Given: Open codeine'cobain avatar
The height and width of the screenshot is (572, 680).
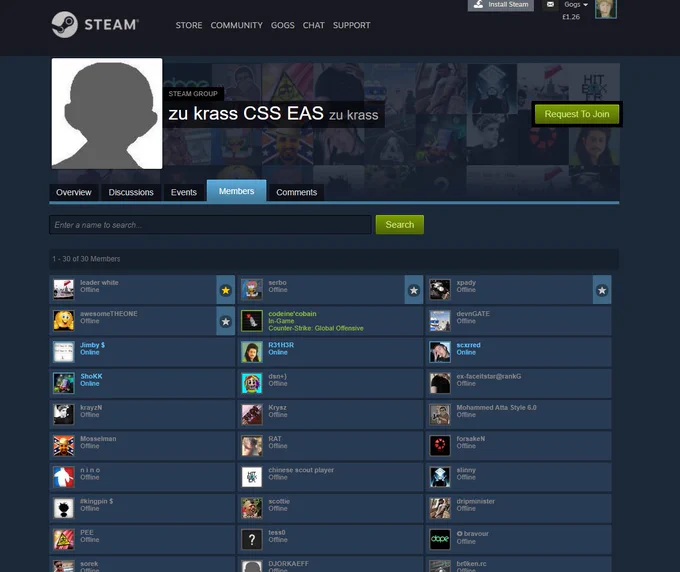Looking at the screenshot, I should (252, 321).
